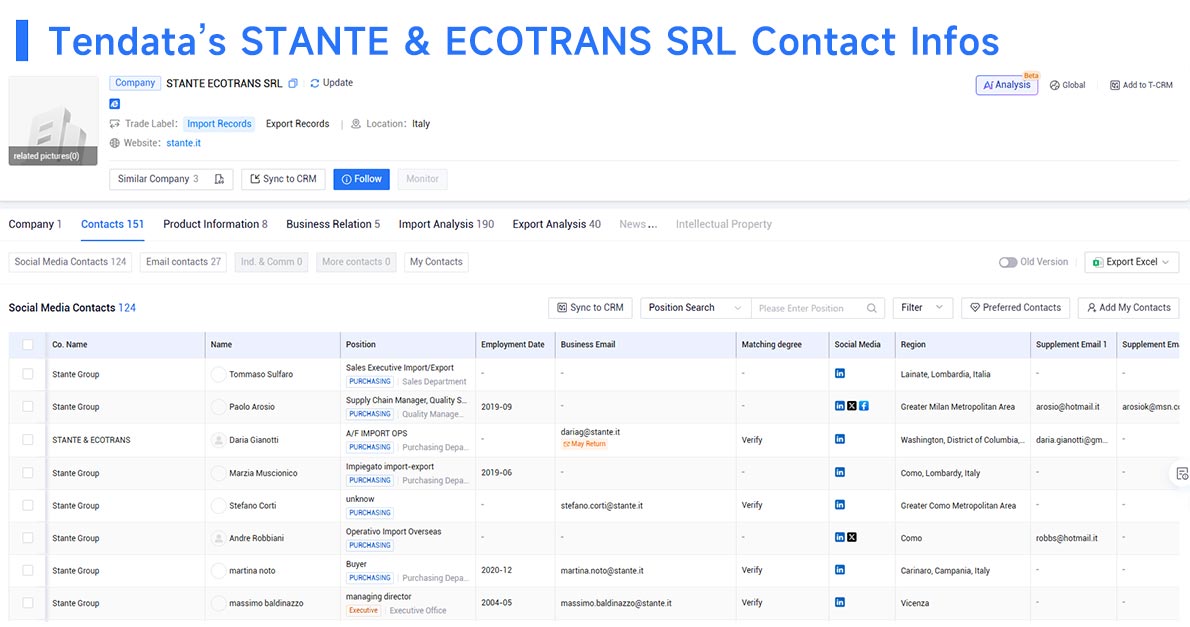This screenshot has height=627, width=1190.
Task: Switch to the Company tab
Action: click(x=35, y=225)
